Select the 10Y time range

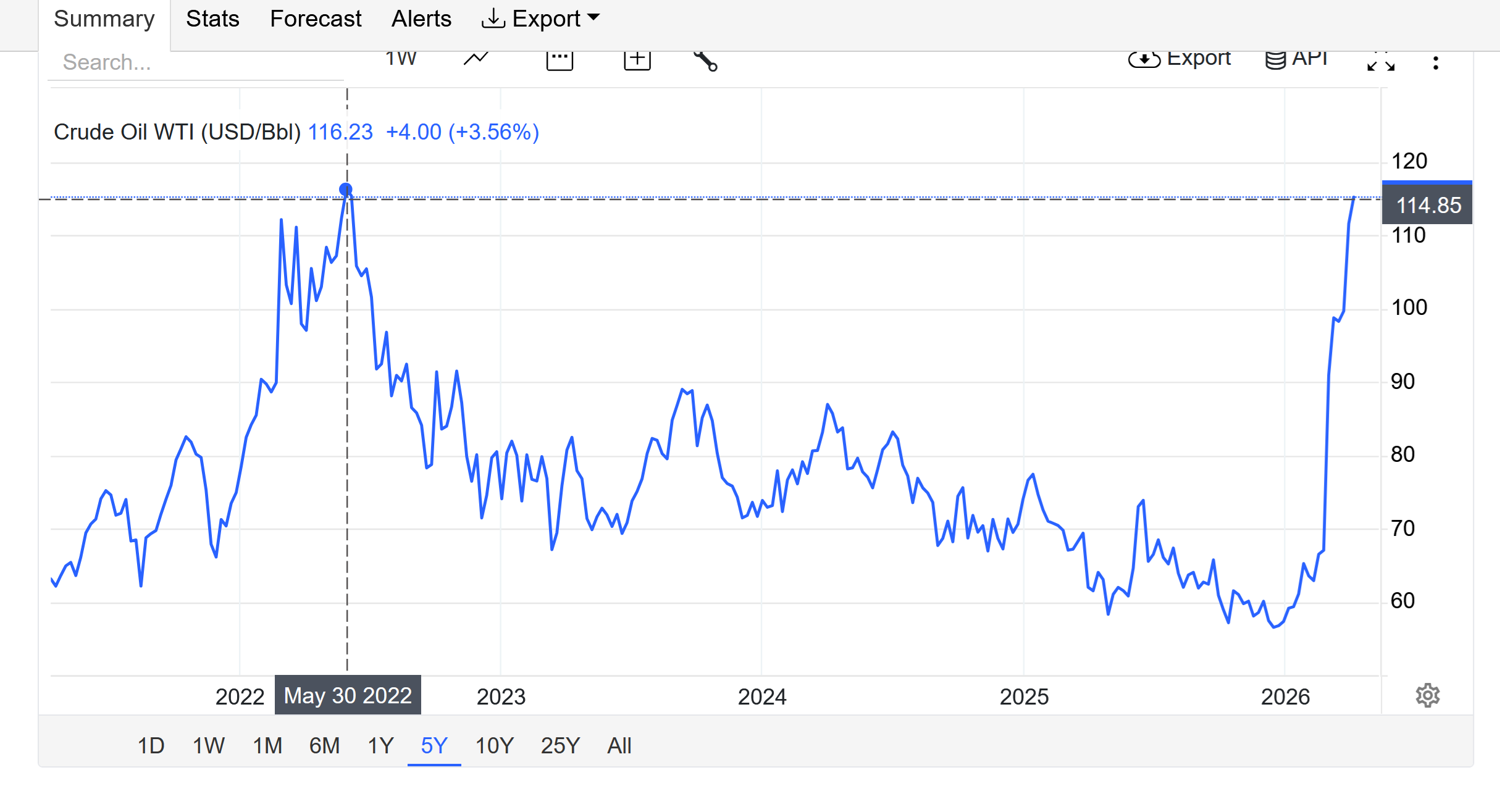(494, 745)
